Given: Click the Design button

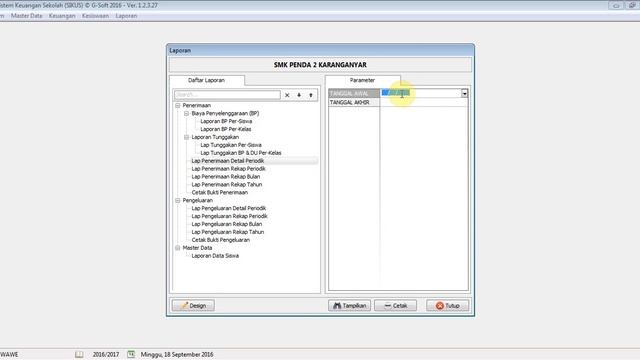Looking at the screenshot, I should pos(193,306).
